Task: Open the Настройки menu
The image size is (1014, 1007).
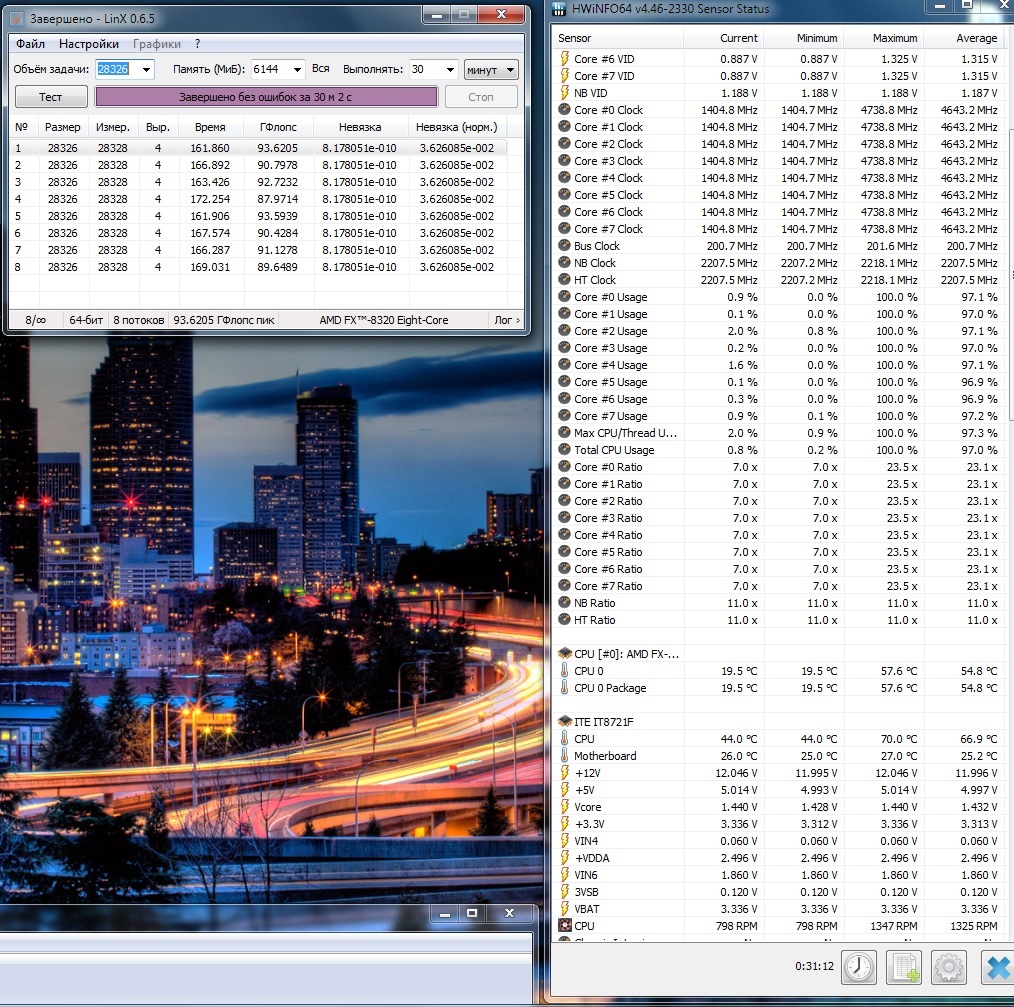Action: [88, 44]
